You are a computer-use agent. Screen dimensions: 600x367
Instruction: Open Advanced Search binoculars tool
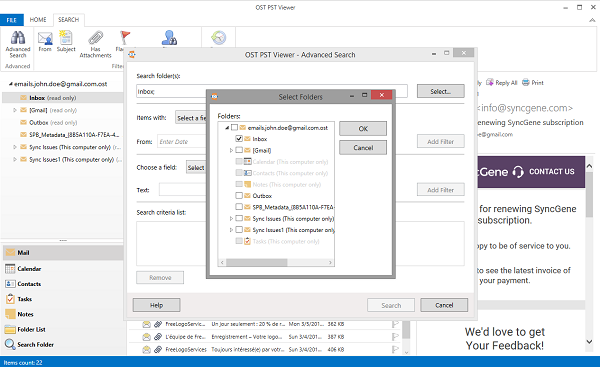18,44
